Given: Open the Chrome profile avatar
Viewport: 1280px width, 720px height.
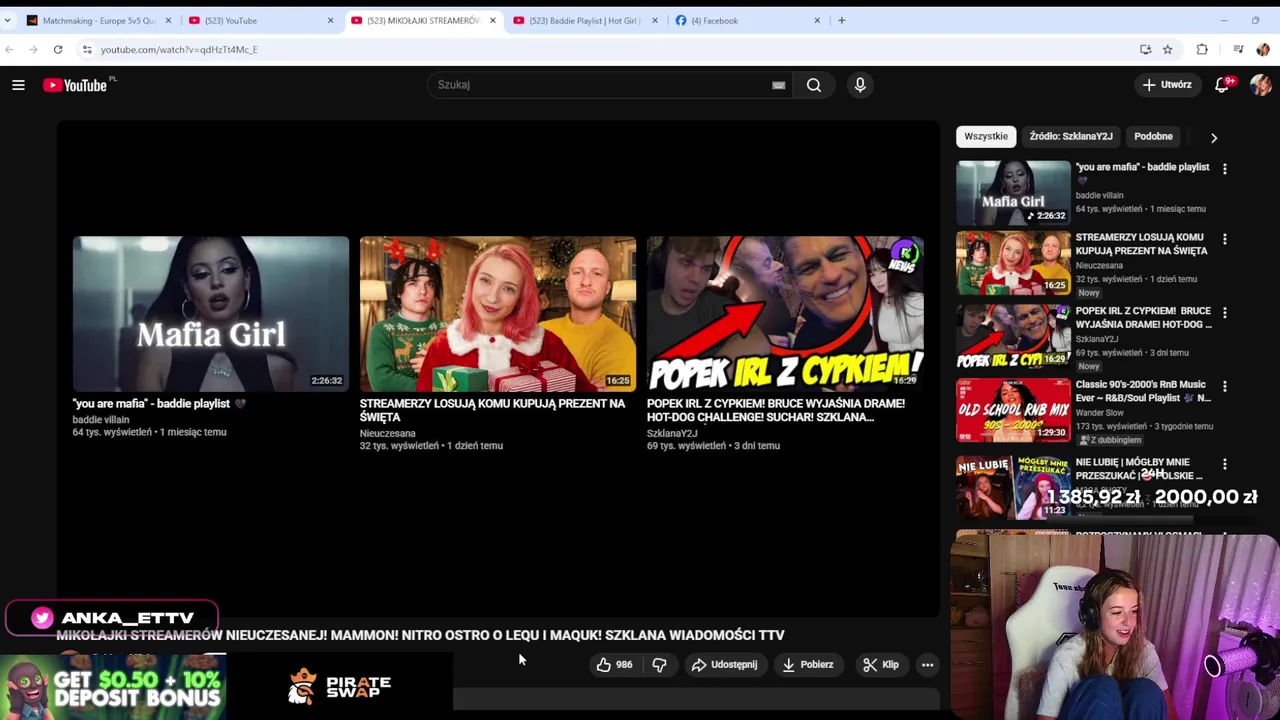Looking at the screenshot, I should (1263, 49).
